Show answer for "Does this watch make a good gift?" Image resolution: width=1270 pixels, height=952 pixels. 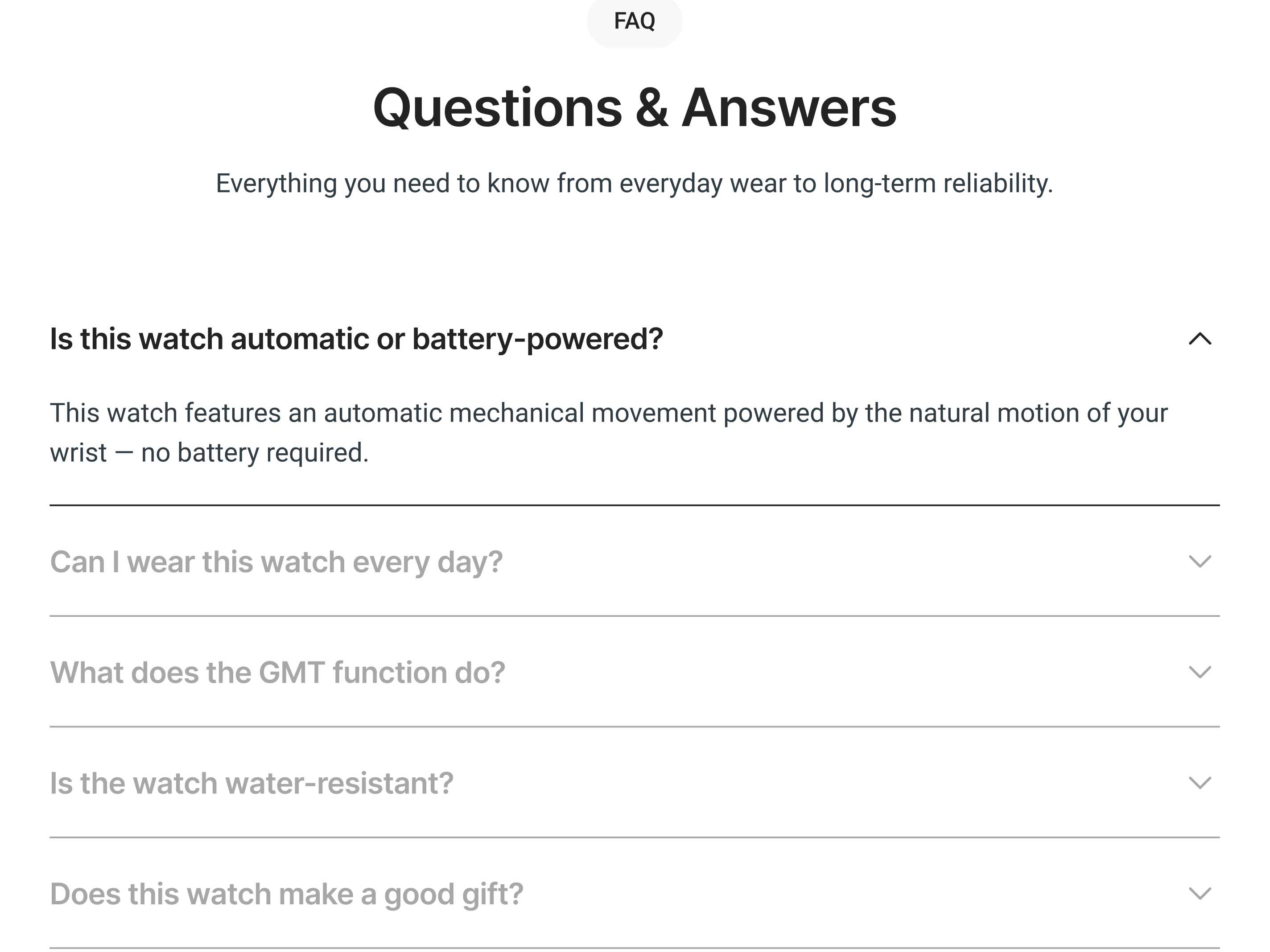pyautogui.click(x=286, y=894)
